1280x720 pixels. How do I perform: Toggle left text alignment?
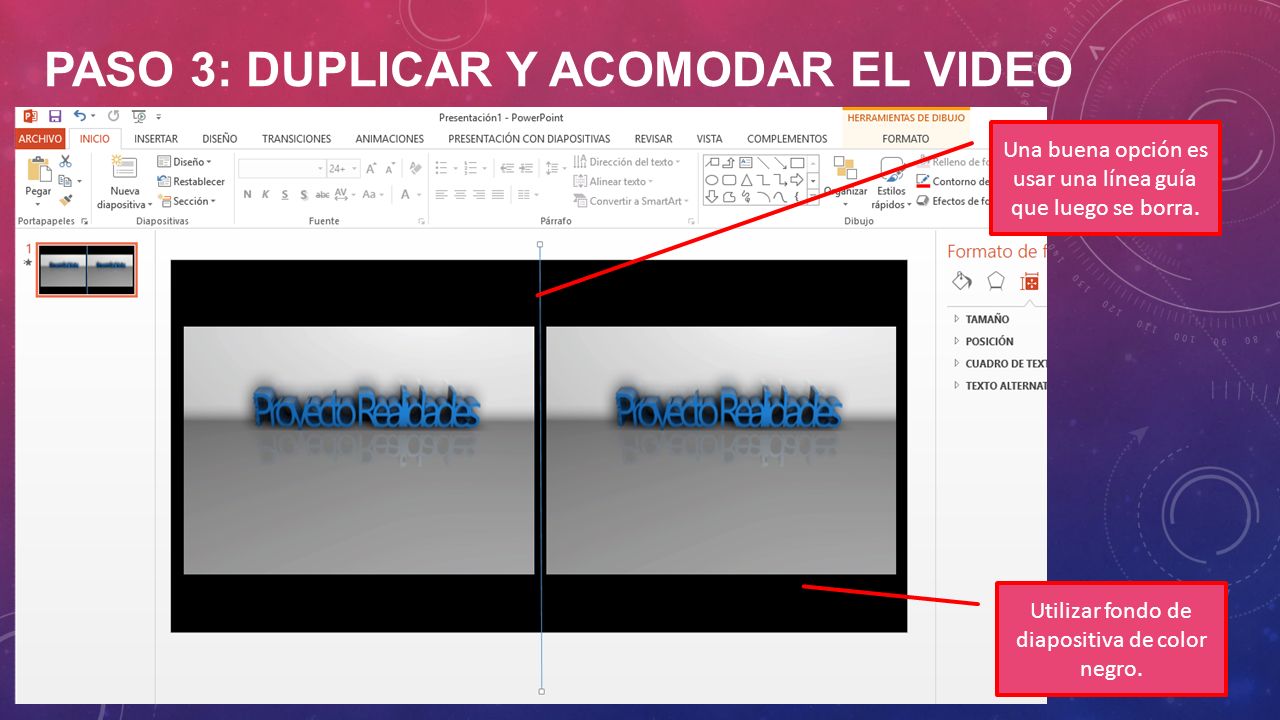[442, 194]
